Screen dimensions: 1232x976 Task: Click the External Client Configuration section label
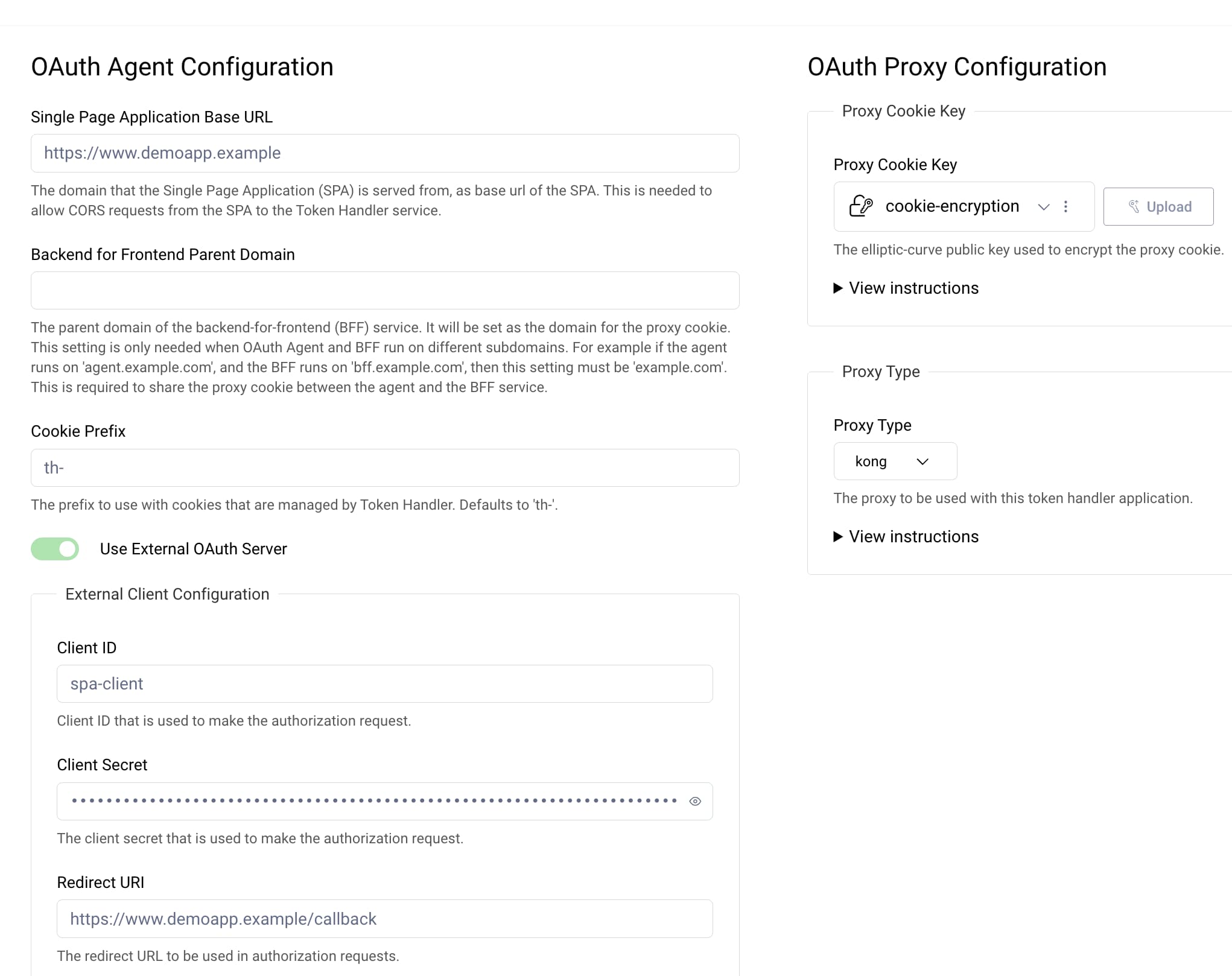pyautogui.click(x=167, y=594)
